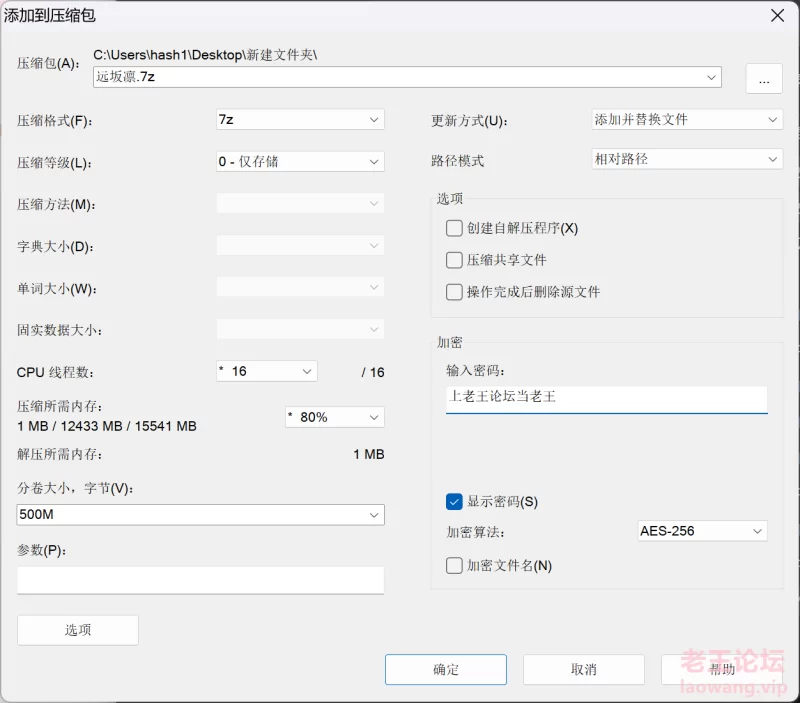Close the Add to Archive dialog
Viewport: 800px width, 703px height.
tap(777, 16)
